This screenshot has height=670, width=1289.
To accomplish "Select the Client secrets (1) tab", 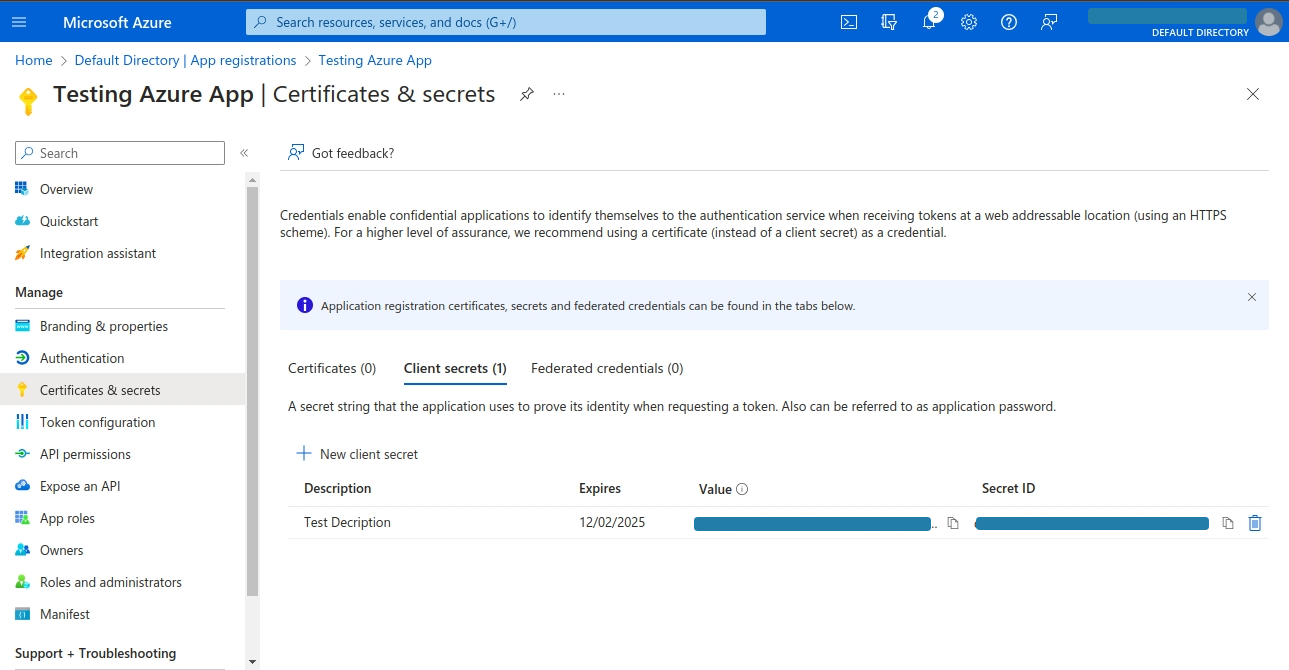I will click(x=455, y=368).
